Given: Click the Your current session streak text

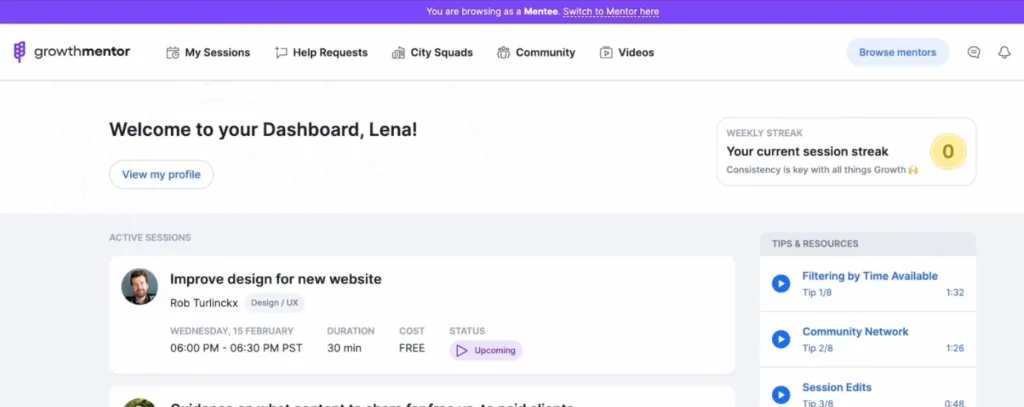Looking at the screenshot, I should [x=807, y=152].
